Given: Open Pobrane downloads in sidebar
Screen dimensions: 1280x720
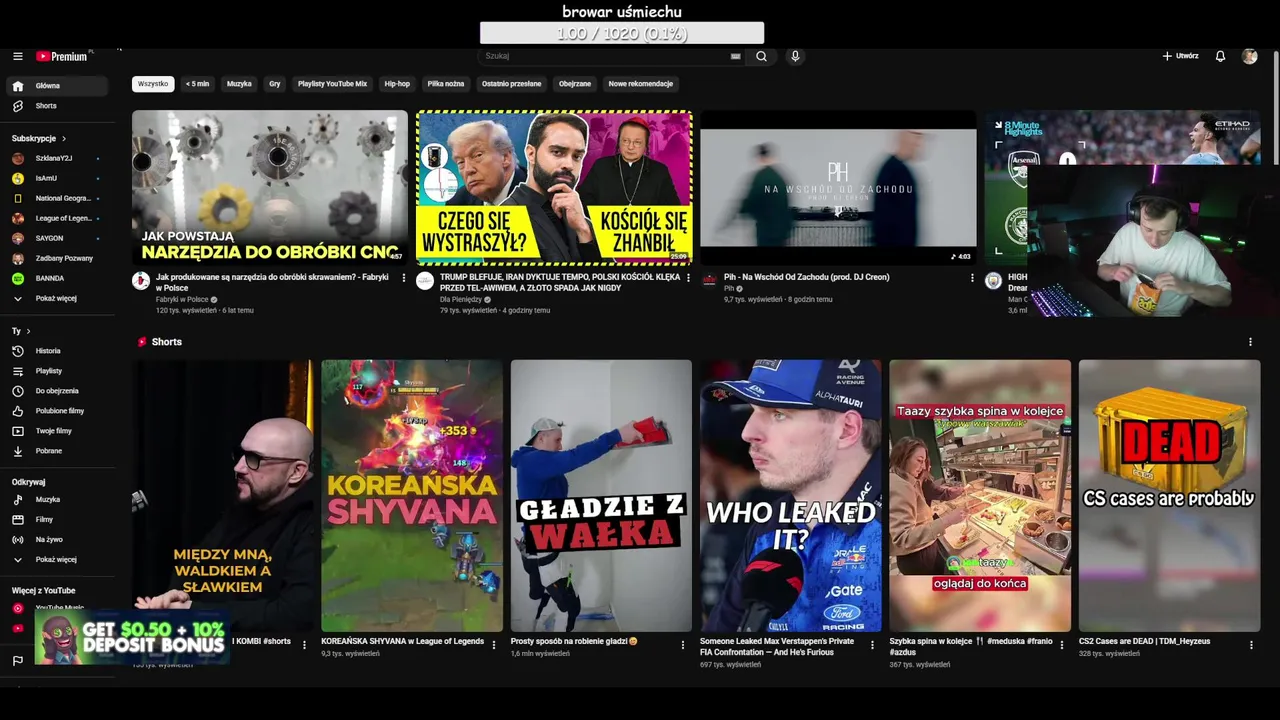Looking at the screenshot, I should [58, 451].
